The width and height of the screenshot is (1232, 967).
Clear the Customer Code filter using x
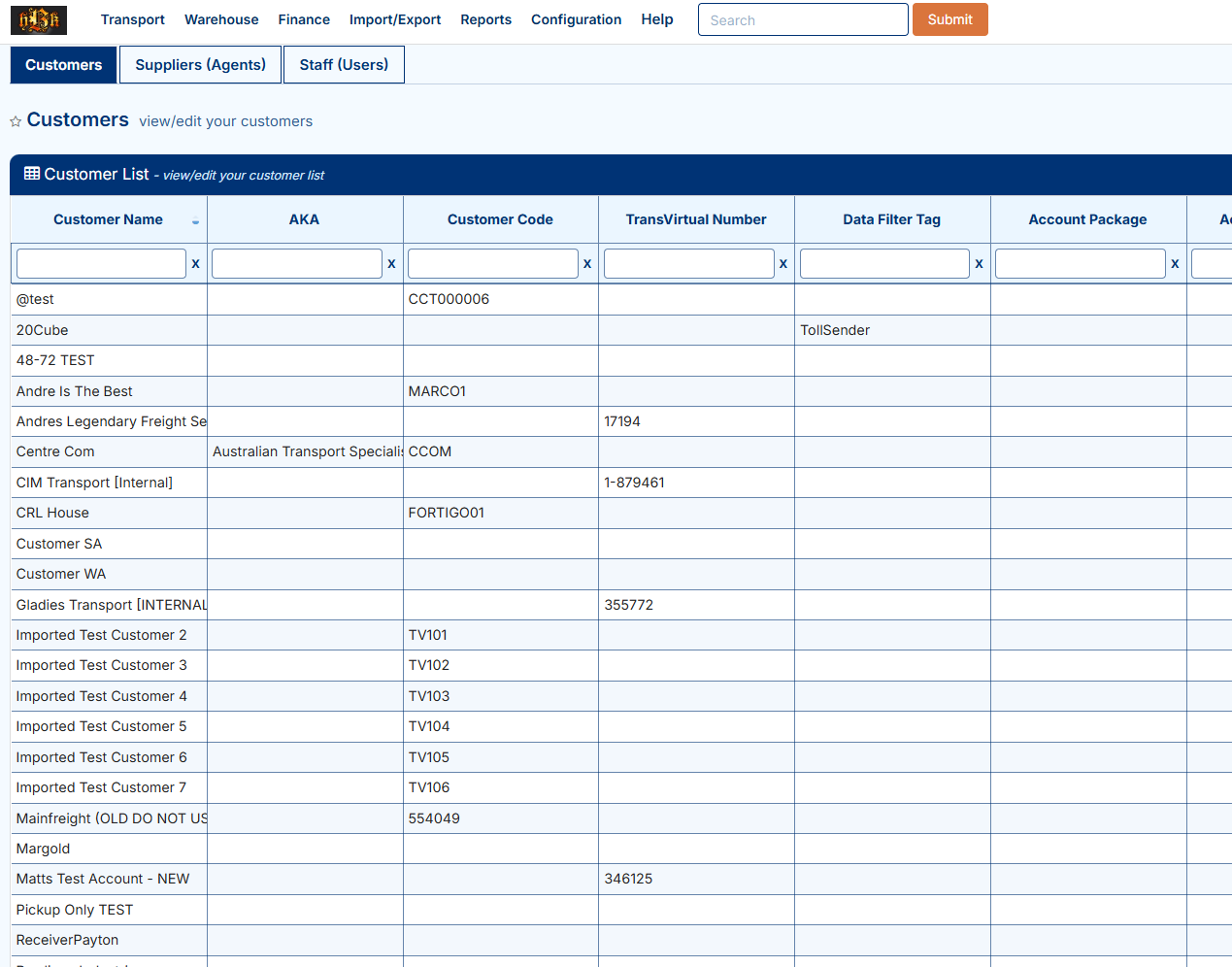(x=587, y=263)
